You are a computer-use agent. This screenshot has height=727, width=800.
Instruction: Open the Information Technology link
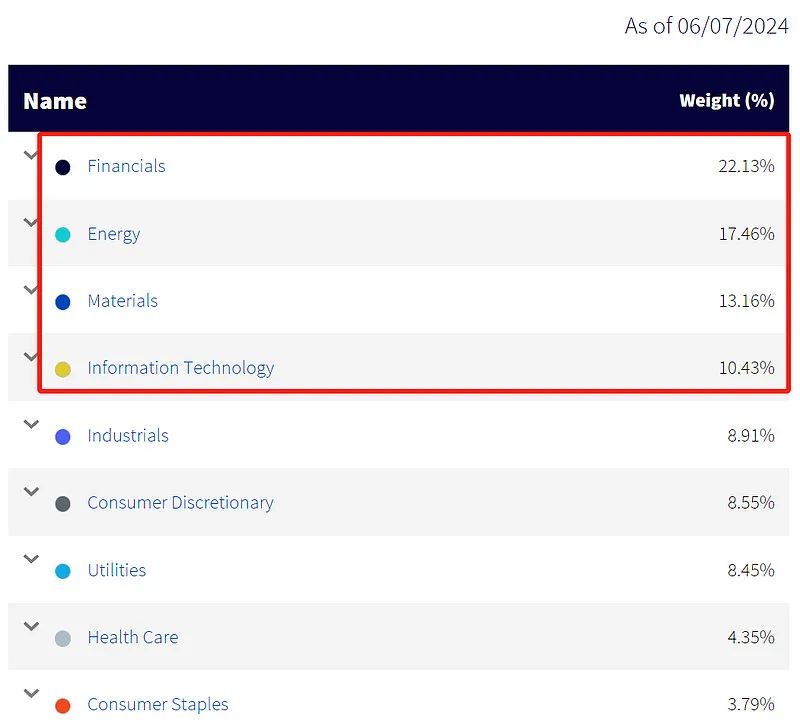180,368
